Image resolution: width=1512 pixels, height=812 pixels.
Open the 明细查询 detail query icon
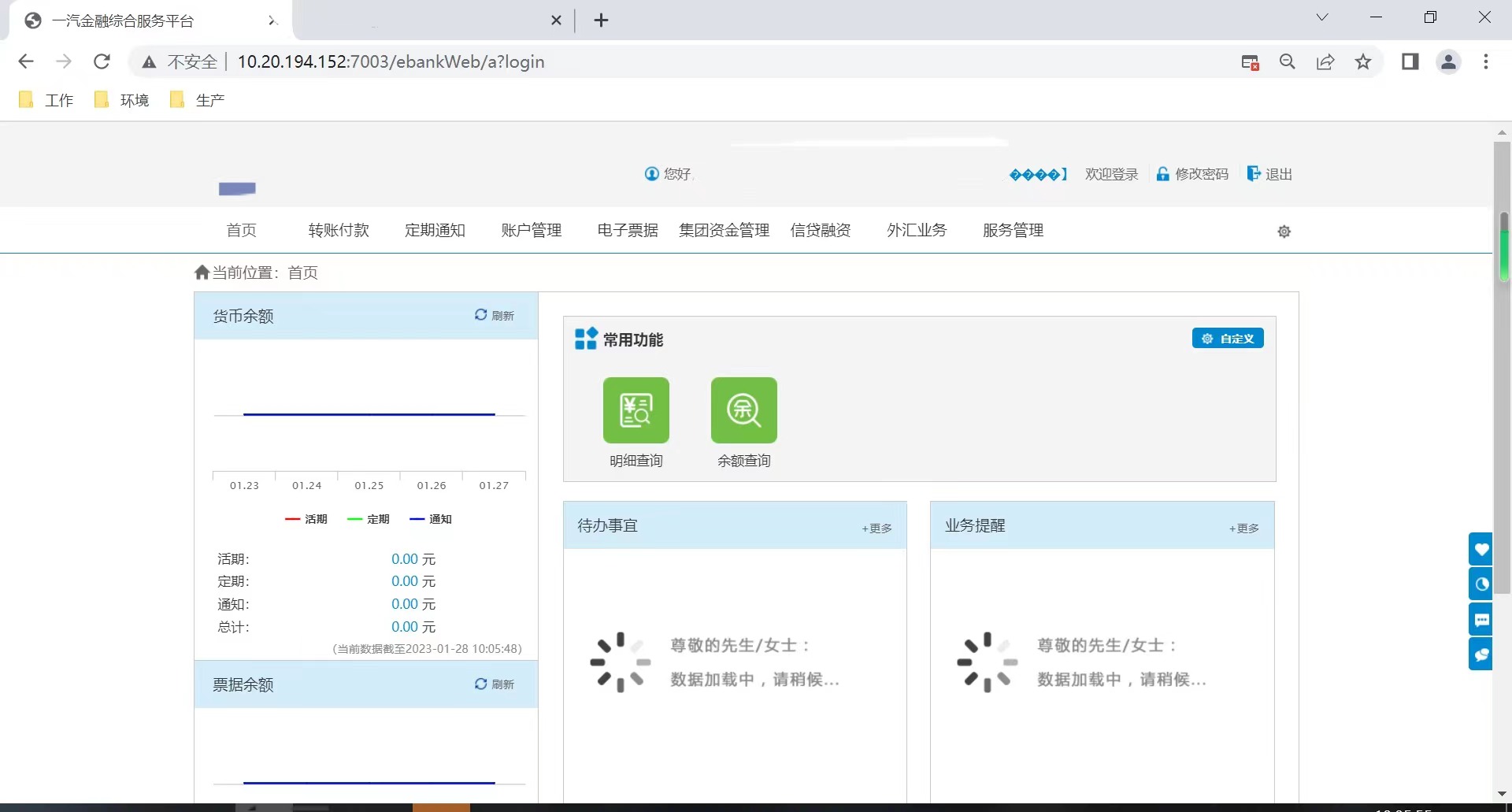(x=636, y=410)
